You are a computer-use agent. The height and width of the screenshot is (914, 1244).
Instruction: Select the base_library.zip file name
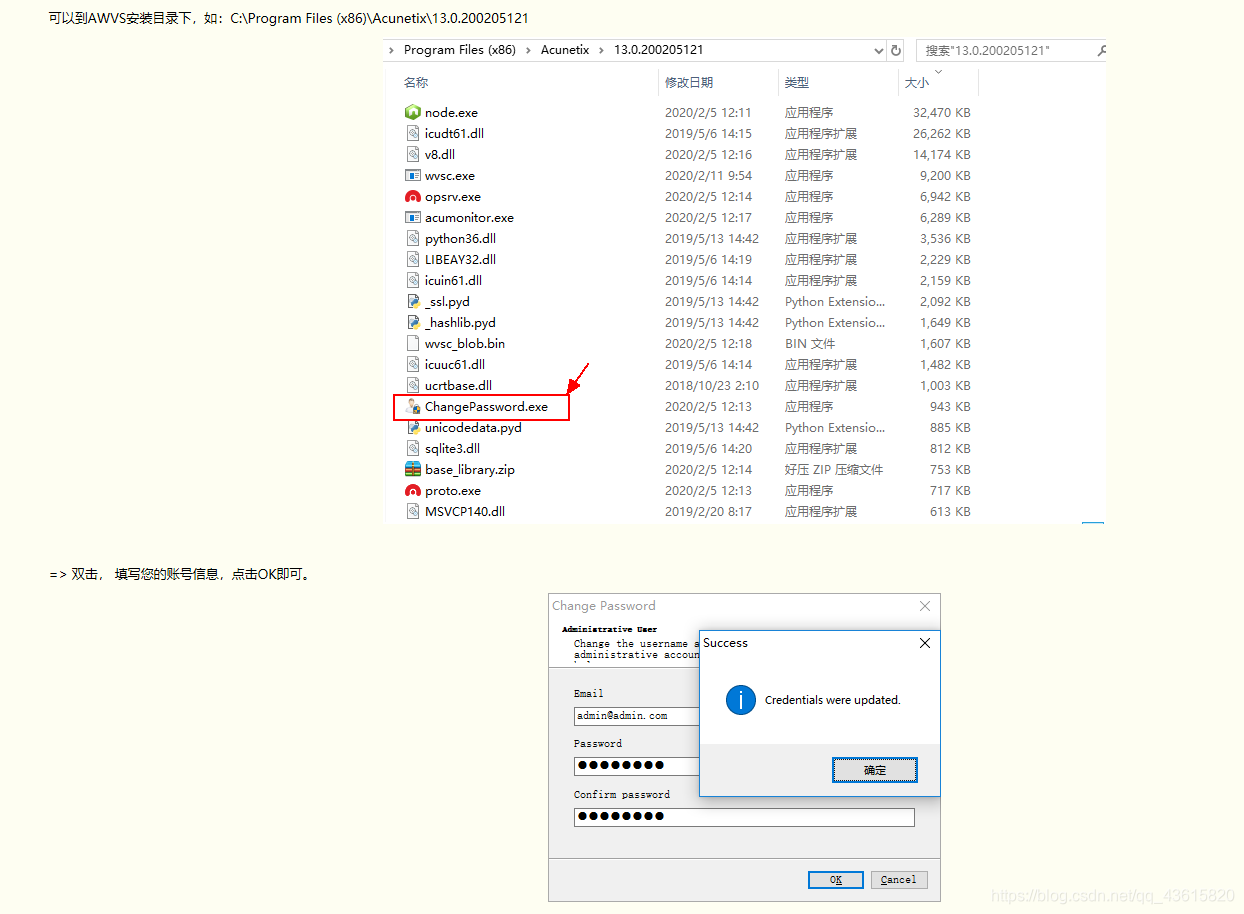click(470, 470)
